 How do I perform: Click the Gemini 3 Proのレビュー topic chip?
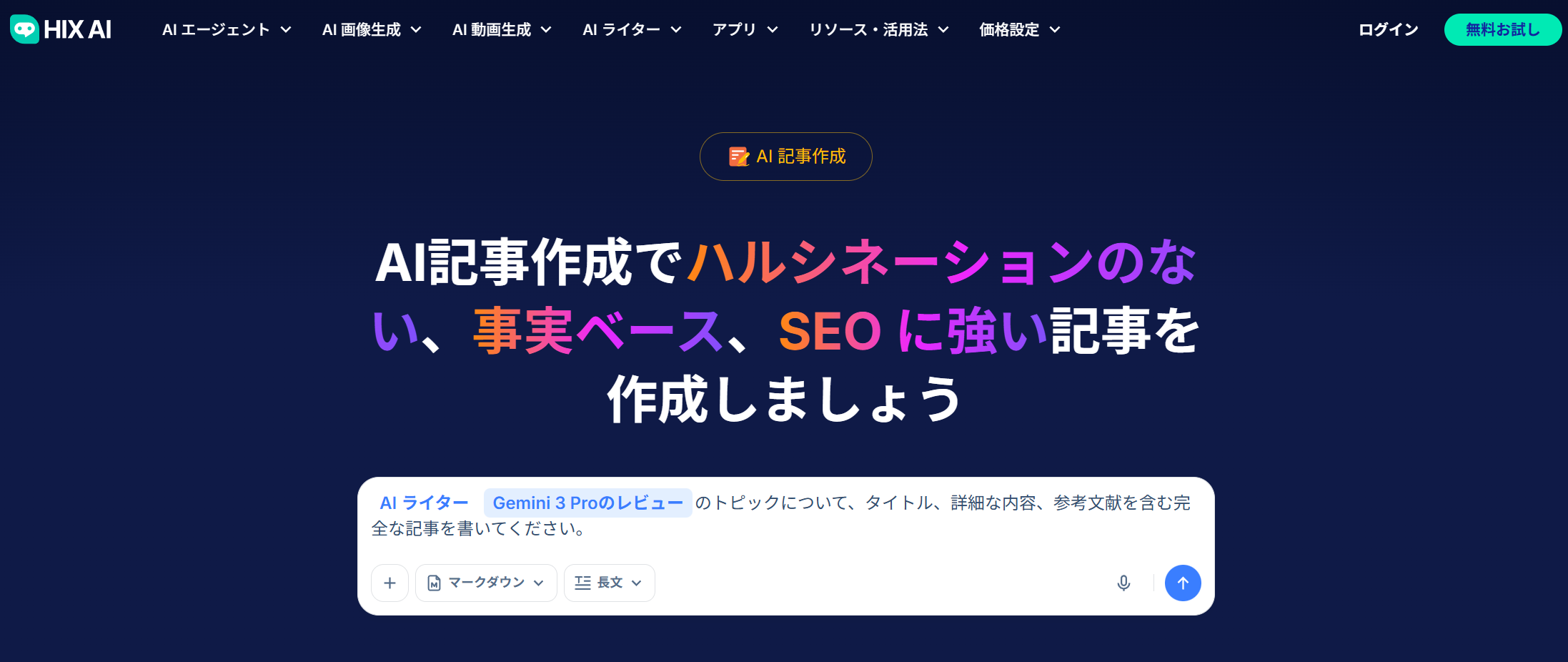click(587, 503)
